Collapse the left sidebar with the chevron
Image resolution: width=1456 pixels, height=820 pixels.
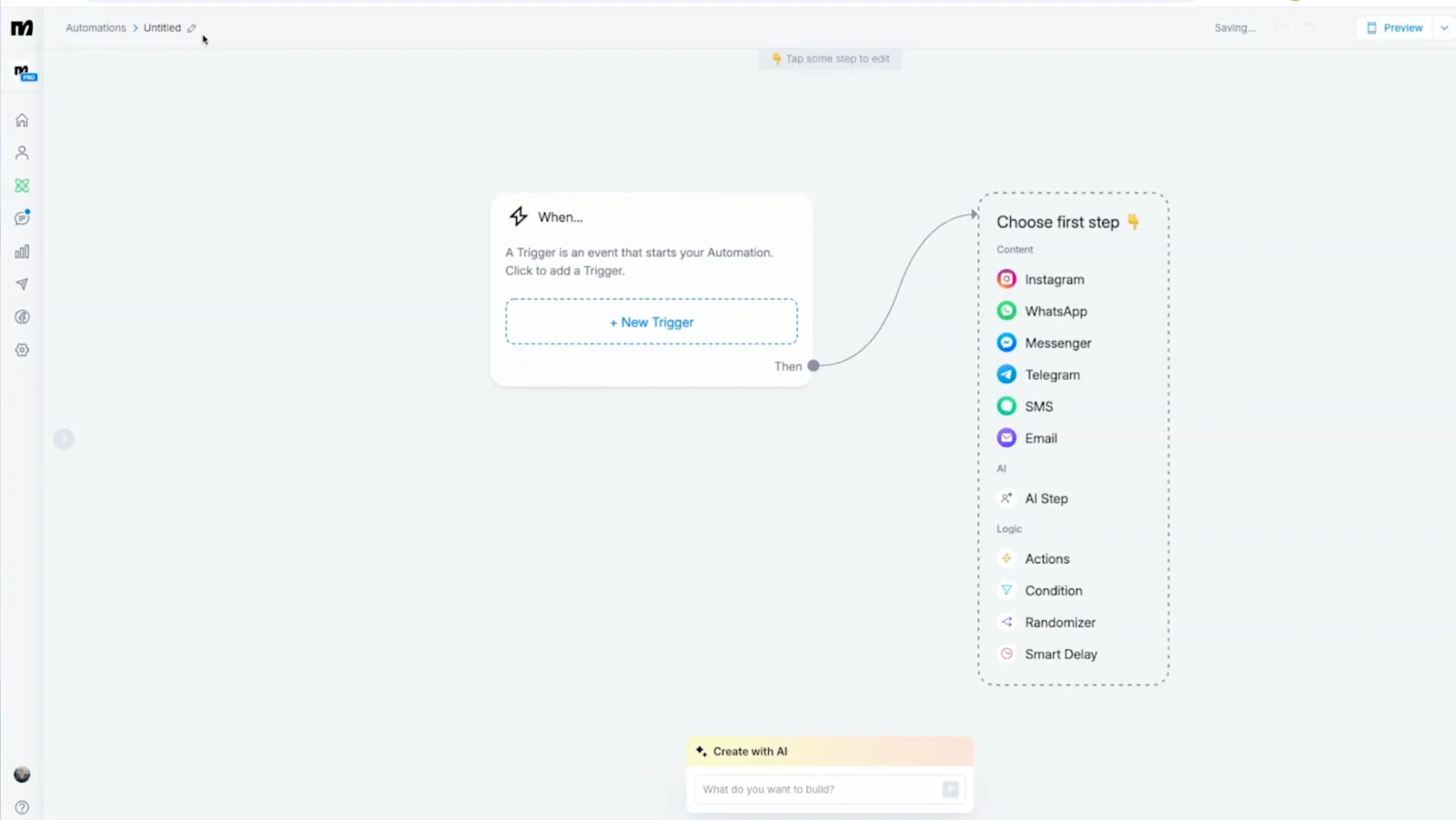tap(64, 439)
